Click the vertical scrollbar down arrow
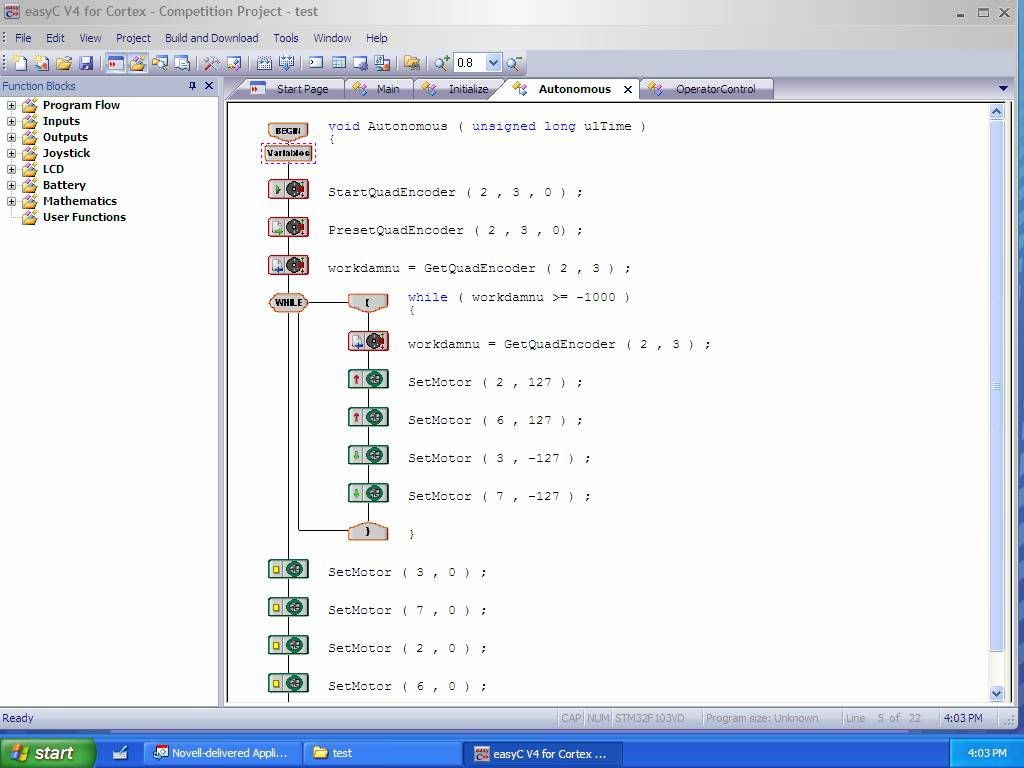 point(996,693)
